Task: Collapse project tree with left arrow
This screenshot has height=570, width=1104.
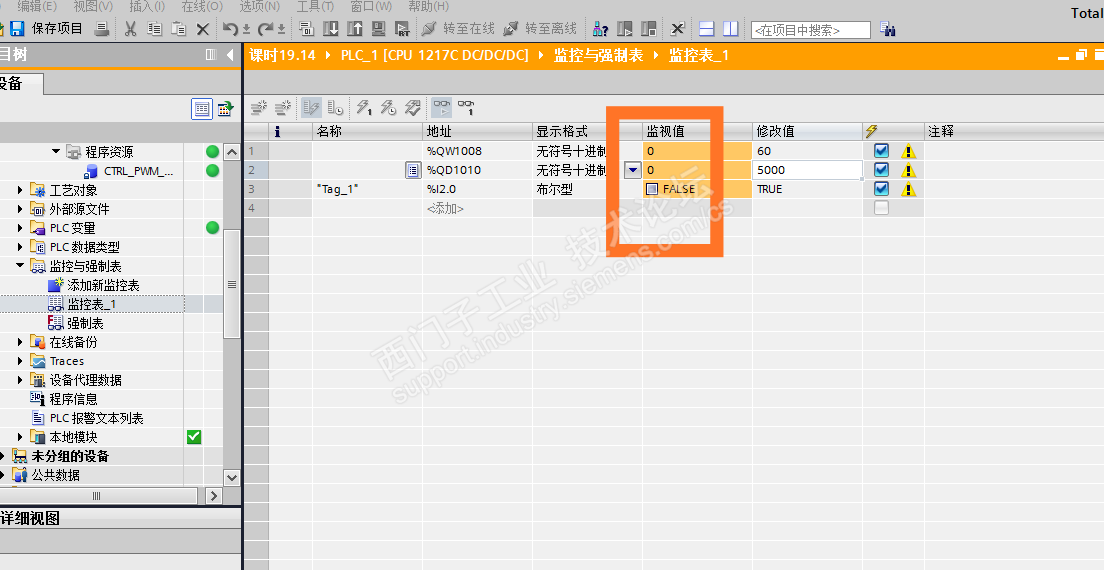Action: coord(230,55)
